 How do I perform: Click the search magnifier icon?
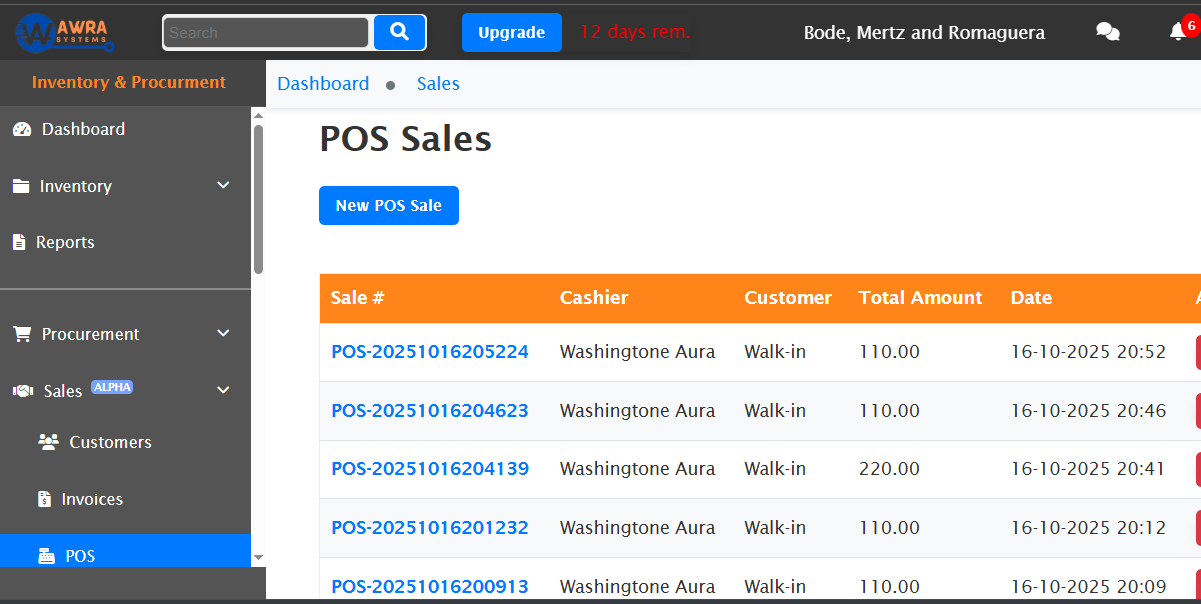(399, 32)
